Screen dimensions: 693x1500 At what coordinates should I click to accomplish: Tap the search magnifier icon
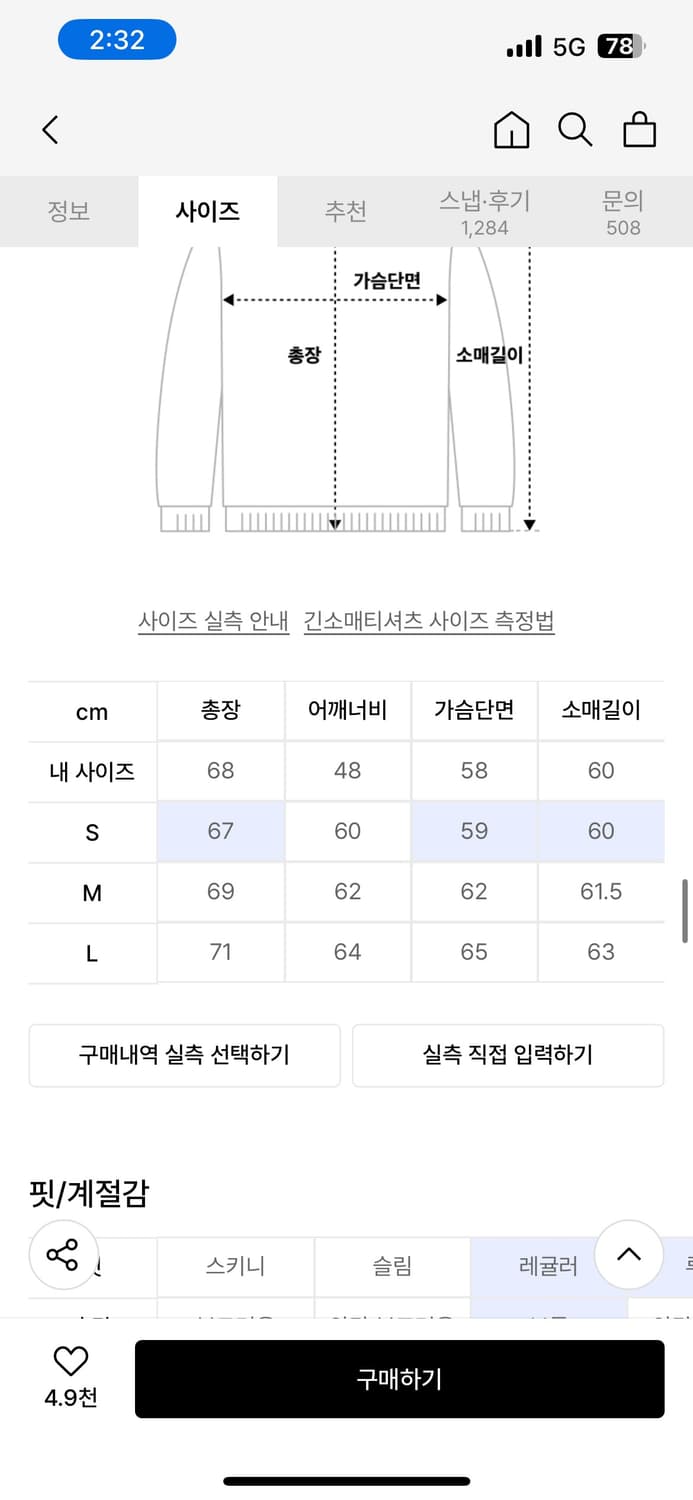[575, 130]
